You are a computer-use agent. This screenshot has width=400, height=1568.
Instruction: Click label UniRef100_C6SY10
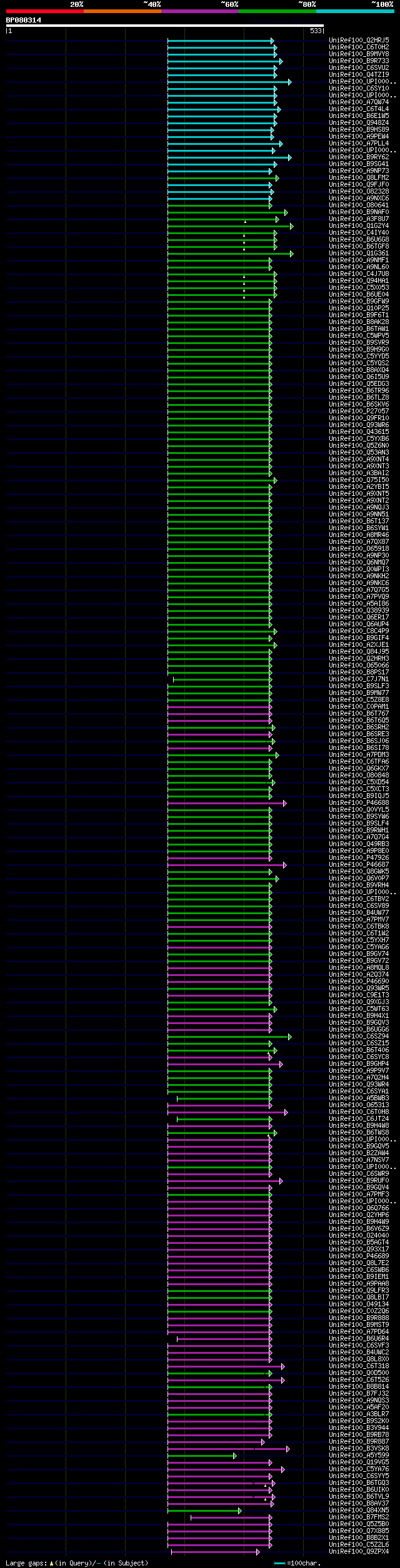(359, 88)
